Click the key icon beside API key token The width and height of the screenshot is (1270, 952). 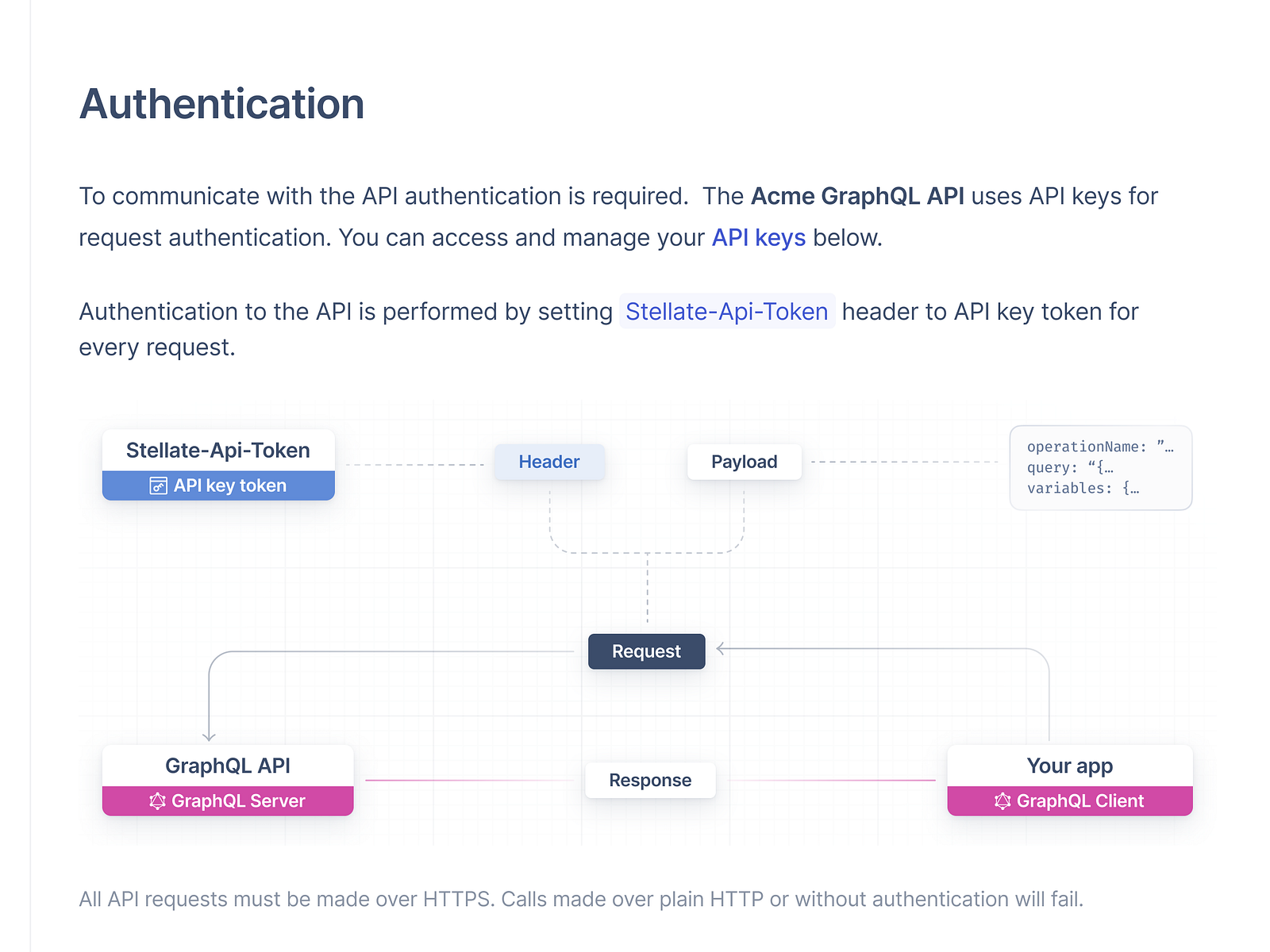click(159, 486)
